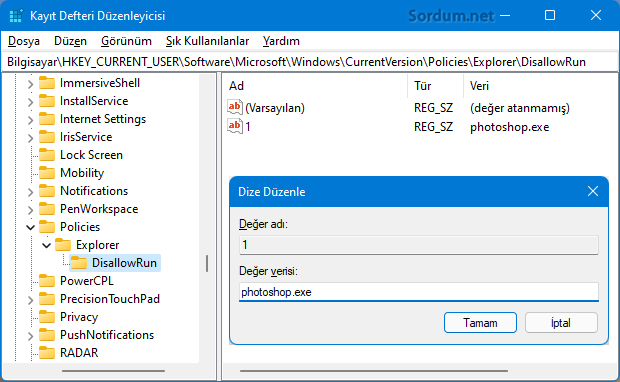Click the (değer atanmamış) data cell
Image resolution: width=620 pixels, height=382 pixels.
(x=520, y=108)
